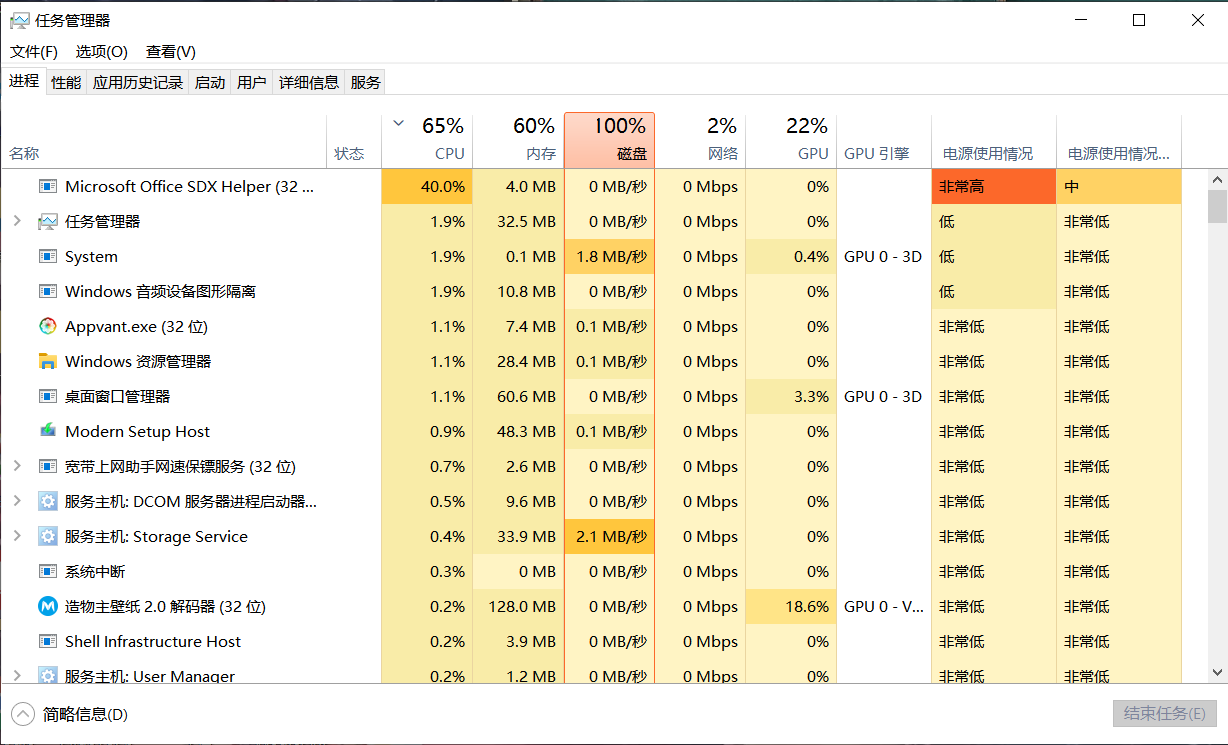Select the 3.3% GPU cell
The height and width of the screenshot is (745, 1228).
tap(791, 396)
